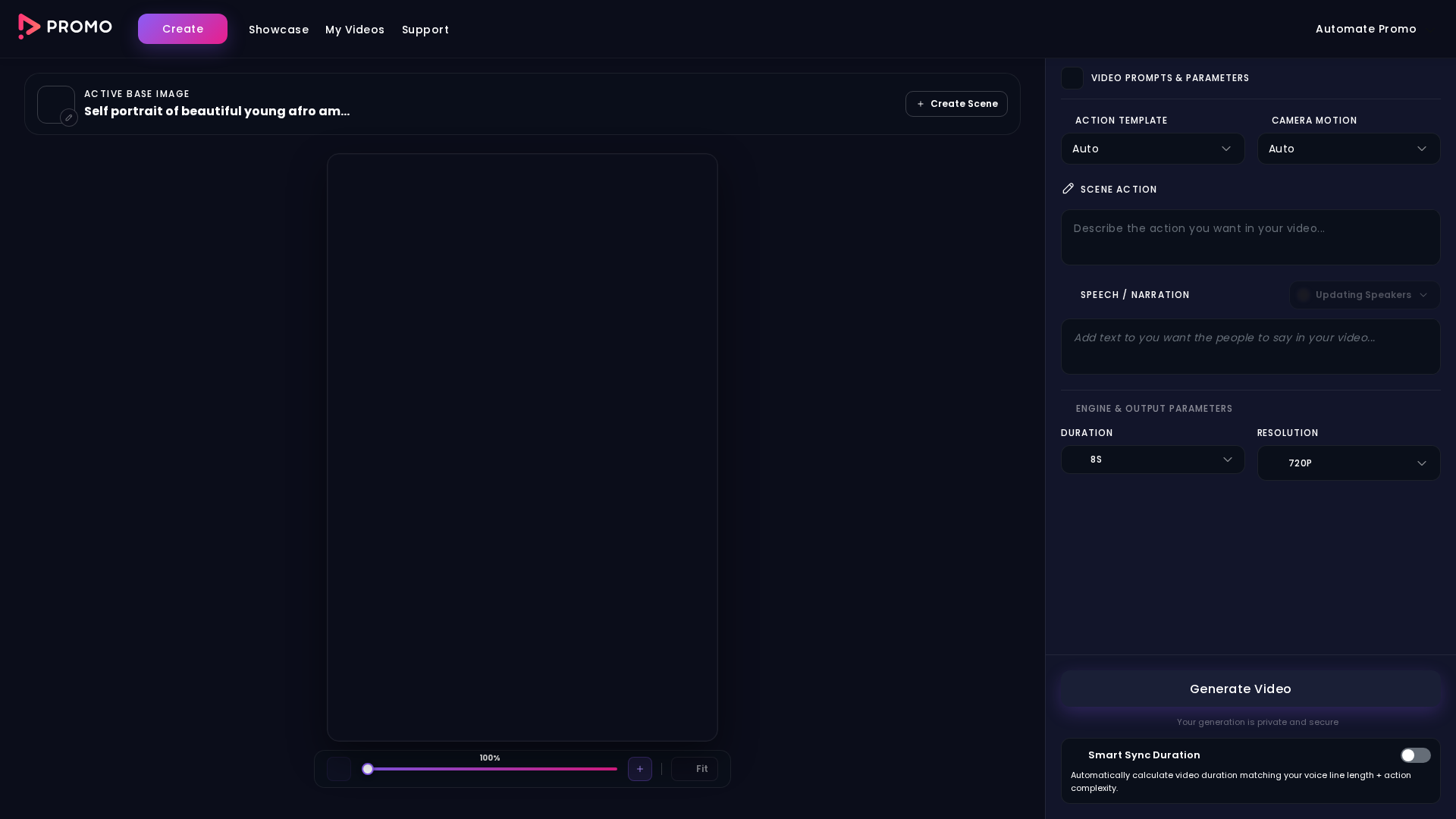Click the Generate Video button
1456x819 pixels.
pyautogui.click(x=1250, y=689)
